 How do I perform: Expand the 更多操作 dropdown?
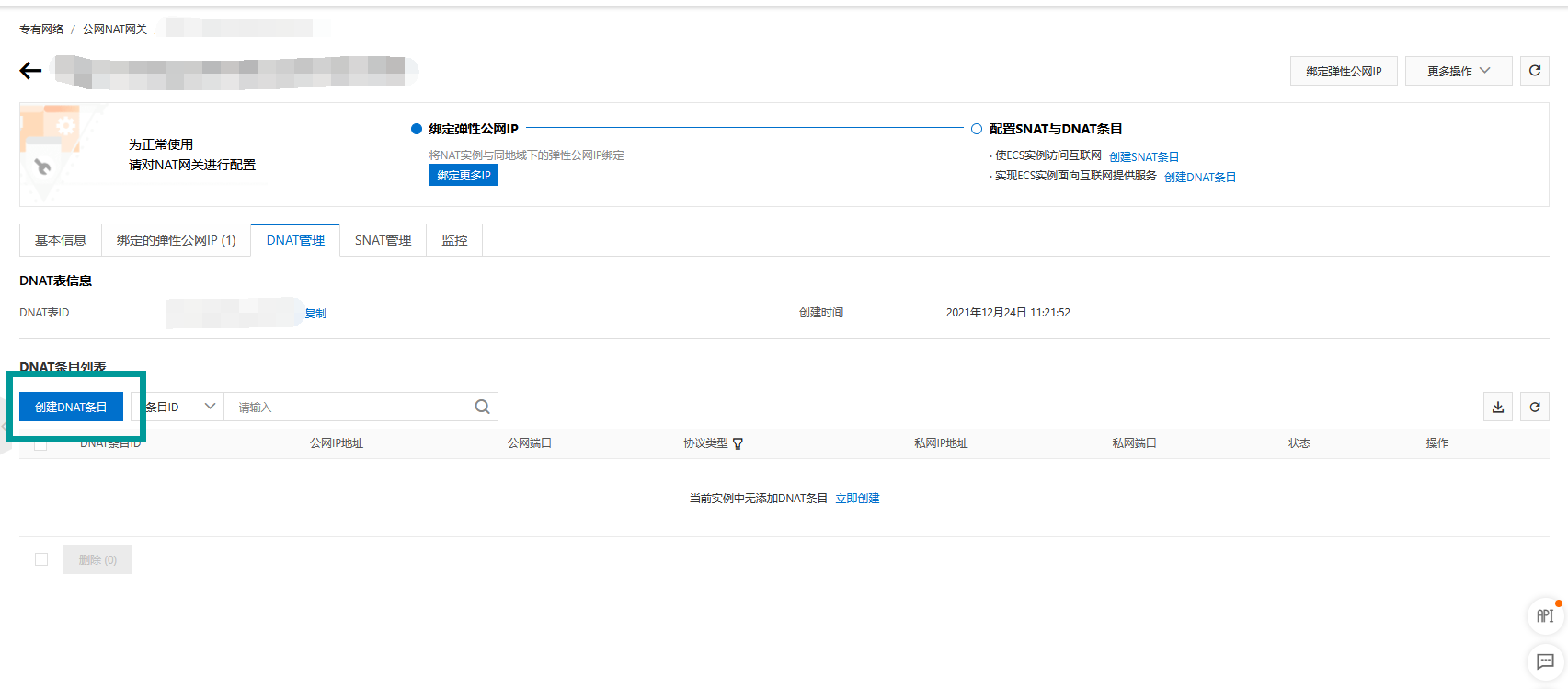pos(1458,71)
